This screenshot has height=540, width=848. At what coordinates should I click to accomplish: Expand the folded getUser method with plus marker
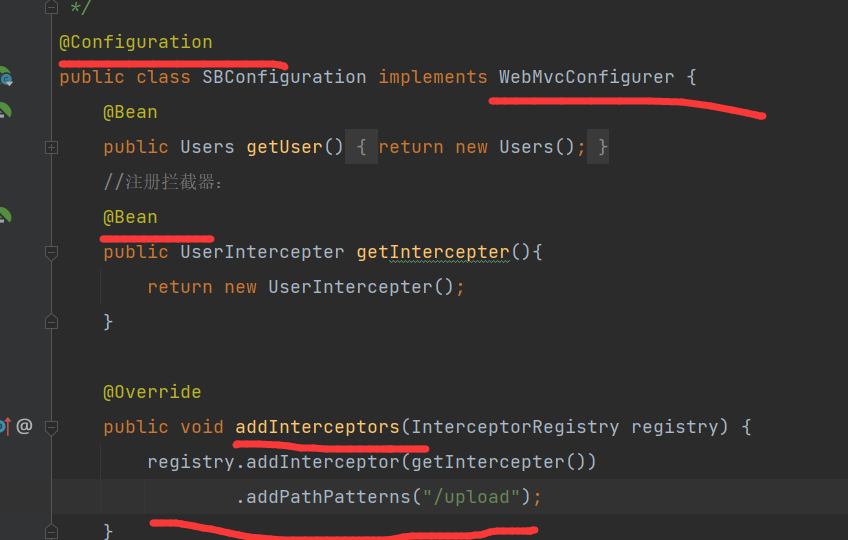[x=51, y=147]
